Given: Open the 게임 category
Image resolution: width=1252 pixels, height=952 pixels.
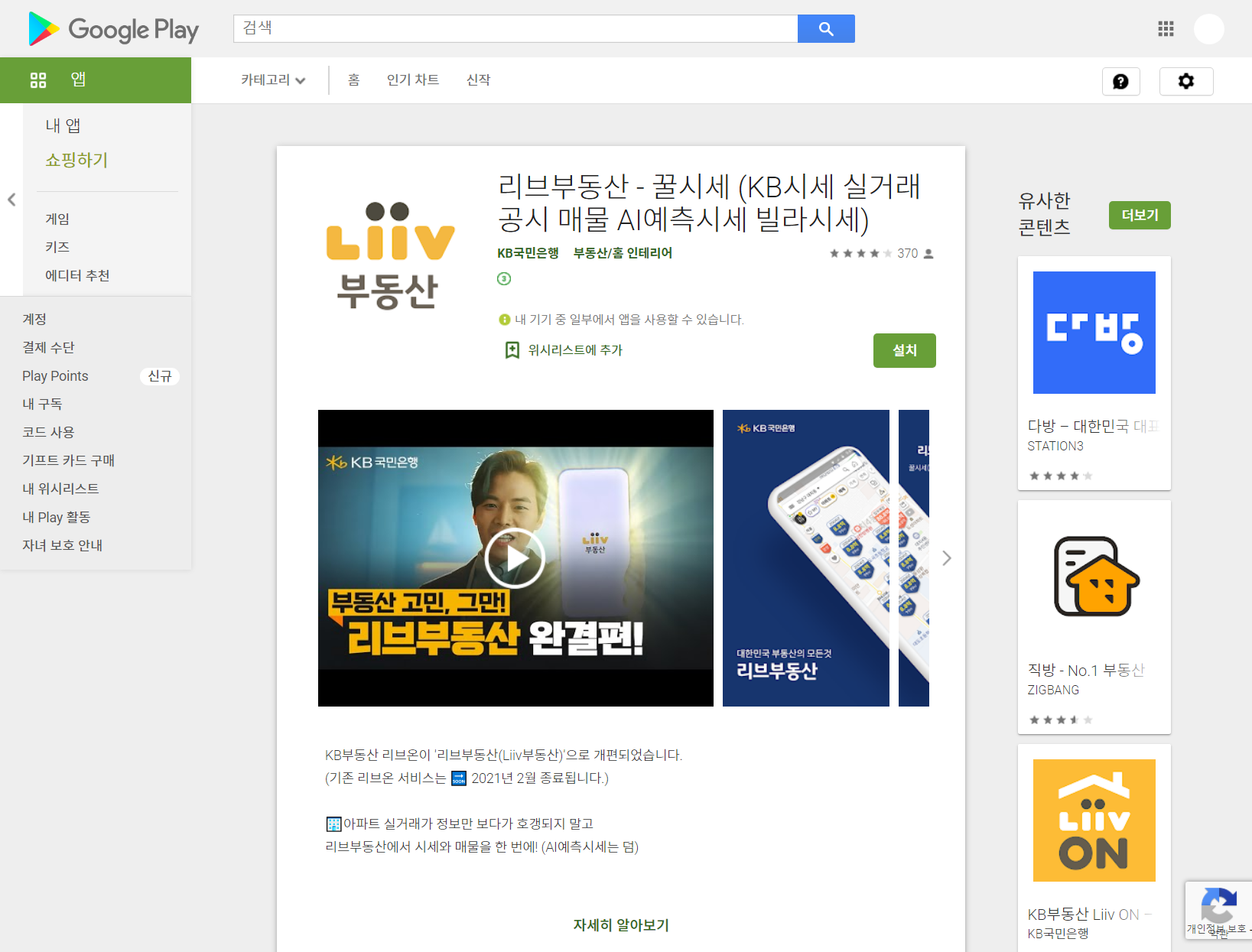Looking at the screenshot, I should click(57, 219).
